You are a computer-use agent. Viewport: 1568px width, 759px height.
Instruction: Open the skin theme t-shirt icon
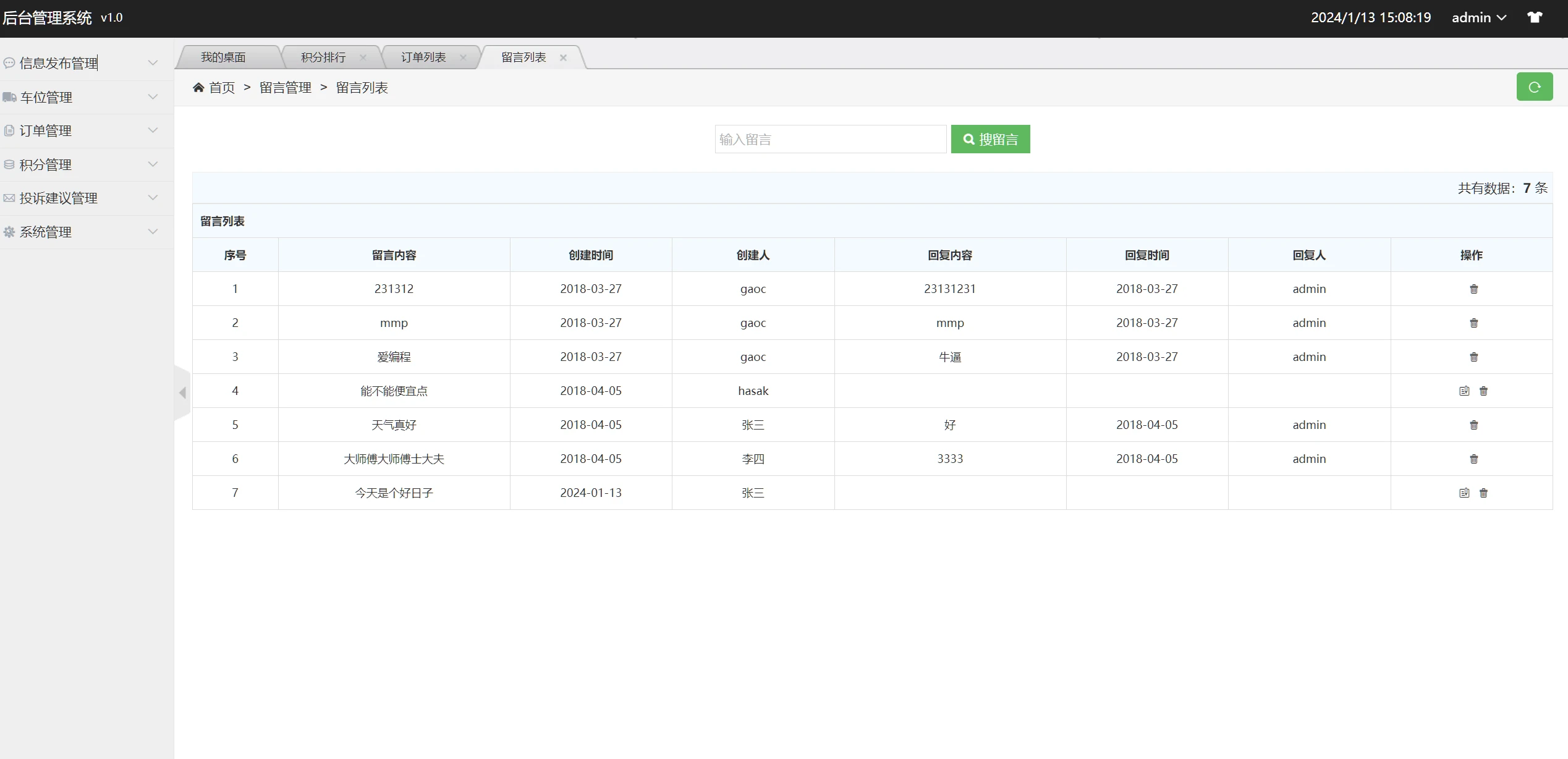[x=1535, y=17]
